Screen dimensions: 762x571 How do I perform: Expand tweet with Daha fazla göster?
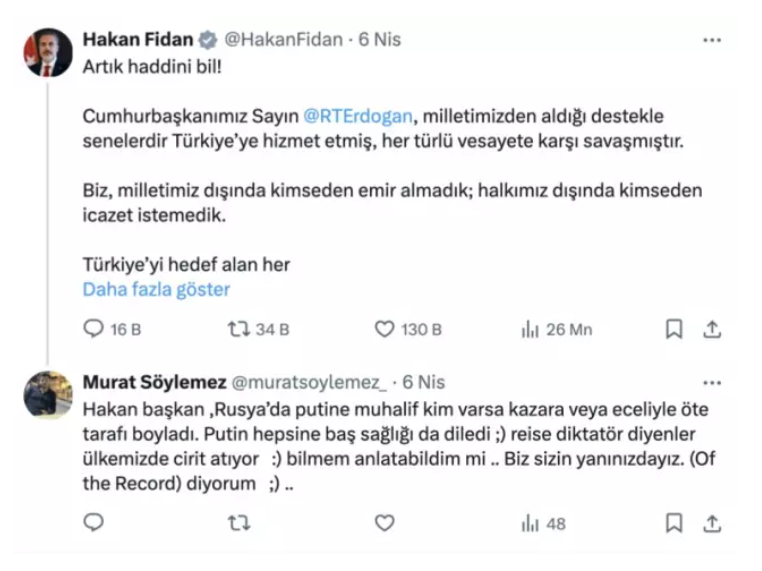click(156, 290)
